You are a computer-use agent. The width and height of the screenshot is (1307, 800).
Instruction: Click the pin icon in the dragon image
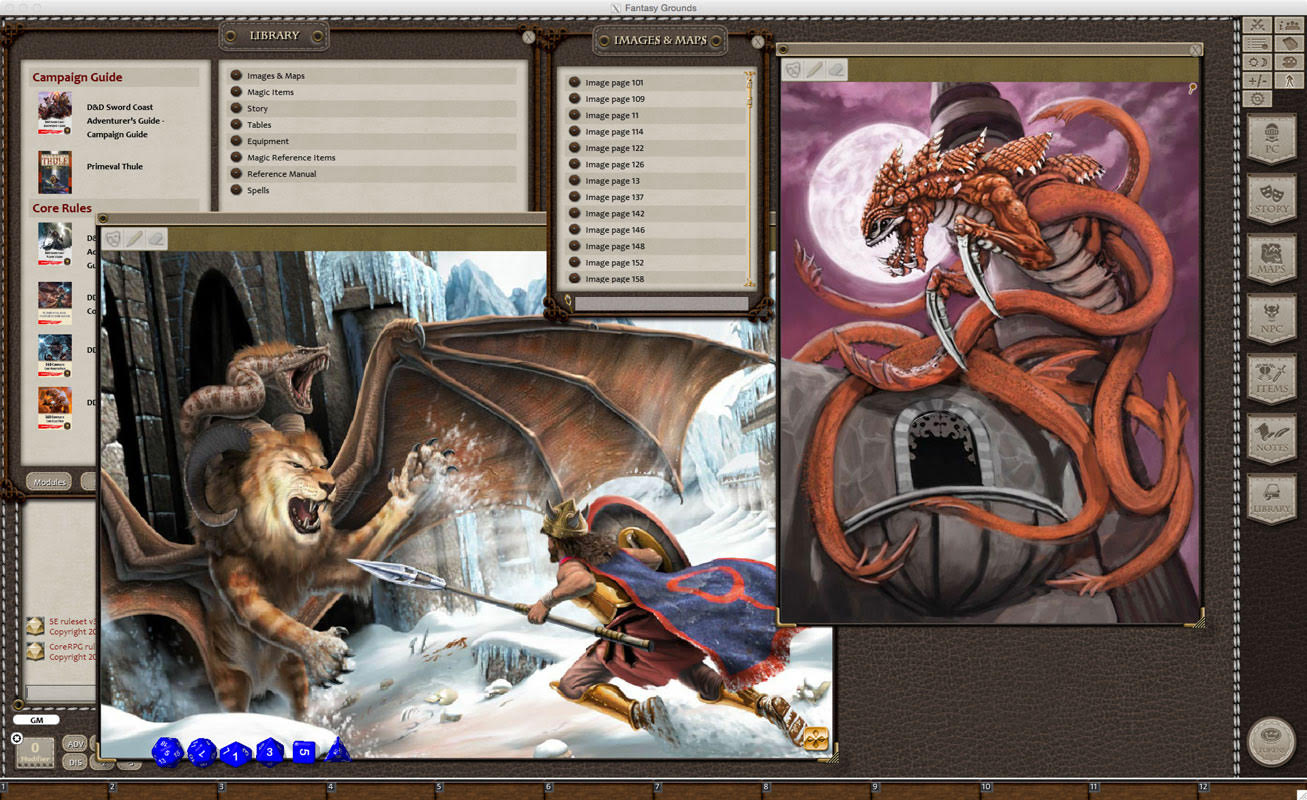[x=1192, y=89]
